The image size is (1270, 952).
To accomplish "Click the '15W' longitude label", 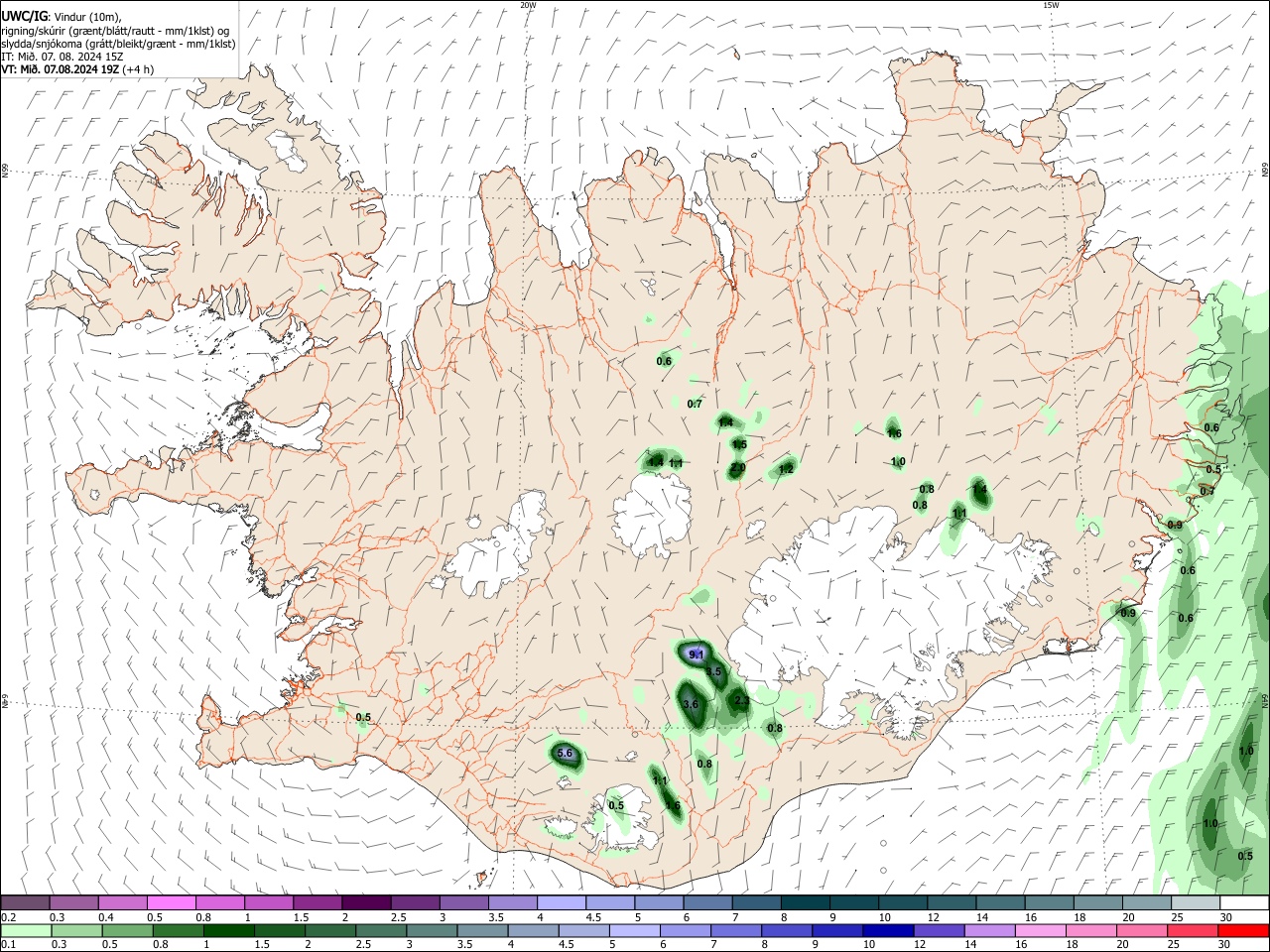I will (1051, 5).
